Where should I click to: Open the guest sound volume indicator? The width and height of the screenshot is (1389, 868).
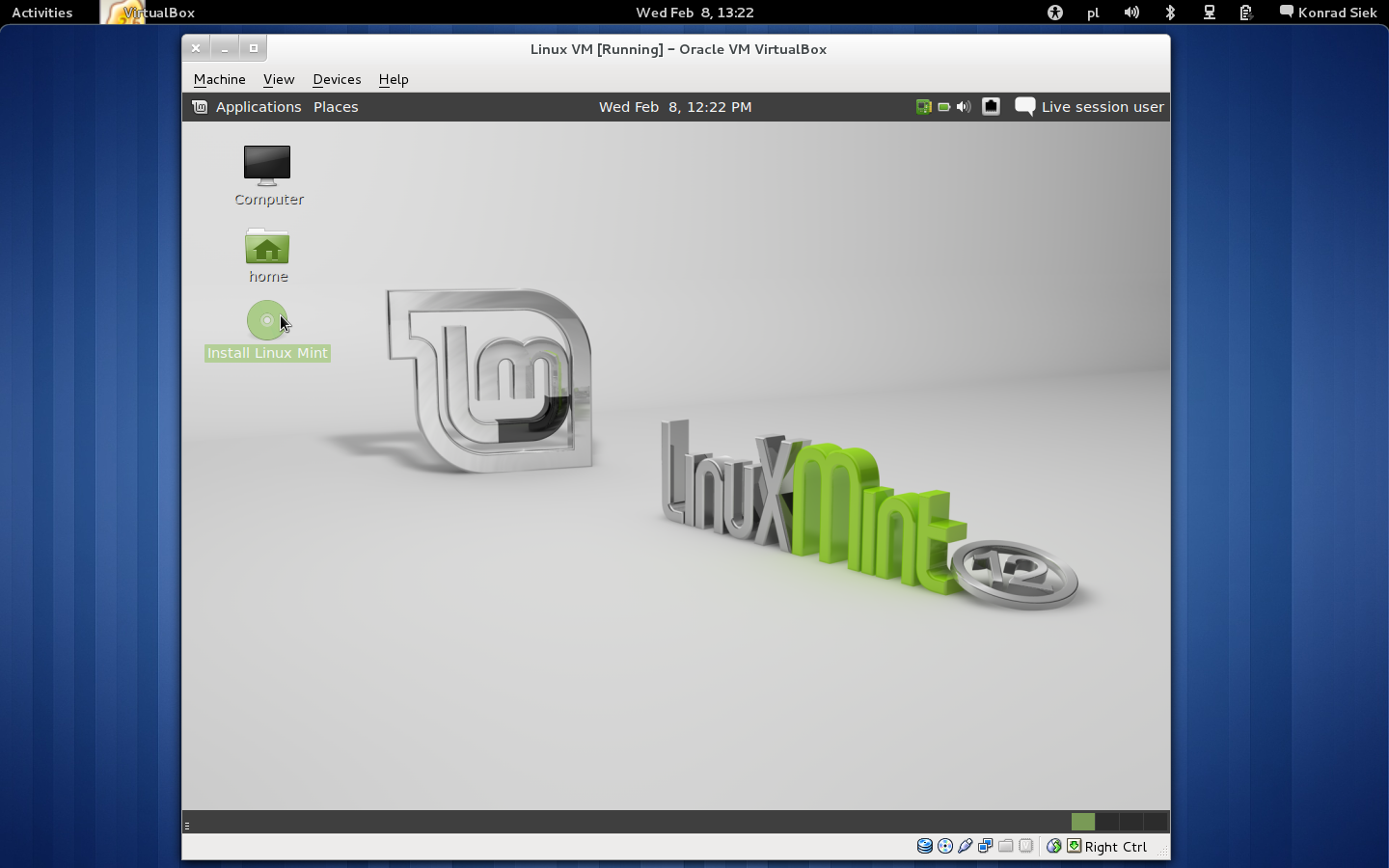coord(964,107)
